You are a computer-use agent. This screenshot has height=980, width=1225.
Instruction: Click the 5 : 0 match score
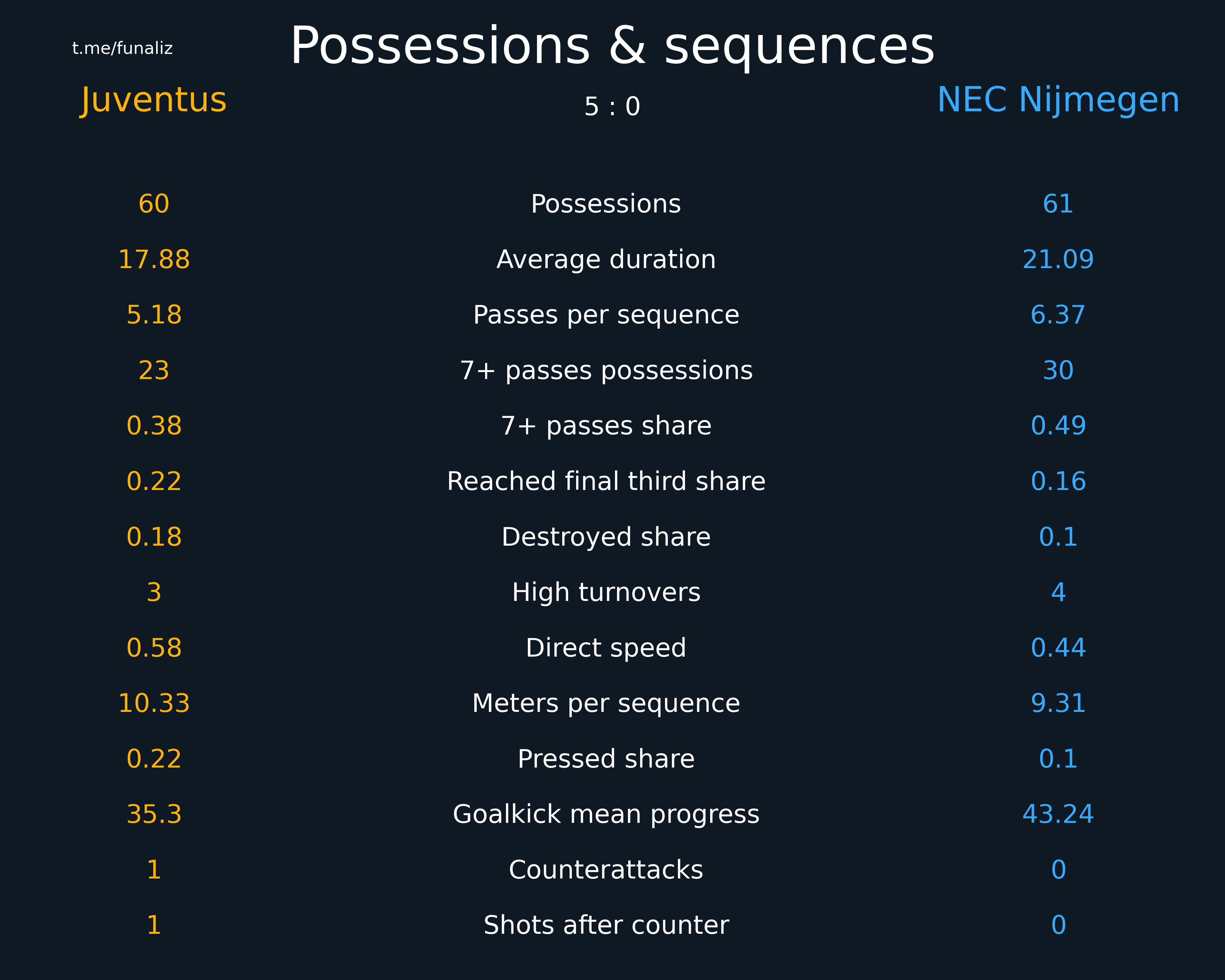coord(612,107)
